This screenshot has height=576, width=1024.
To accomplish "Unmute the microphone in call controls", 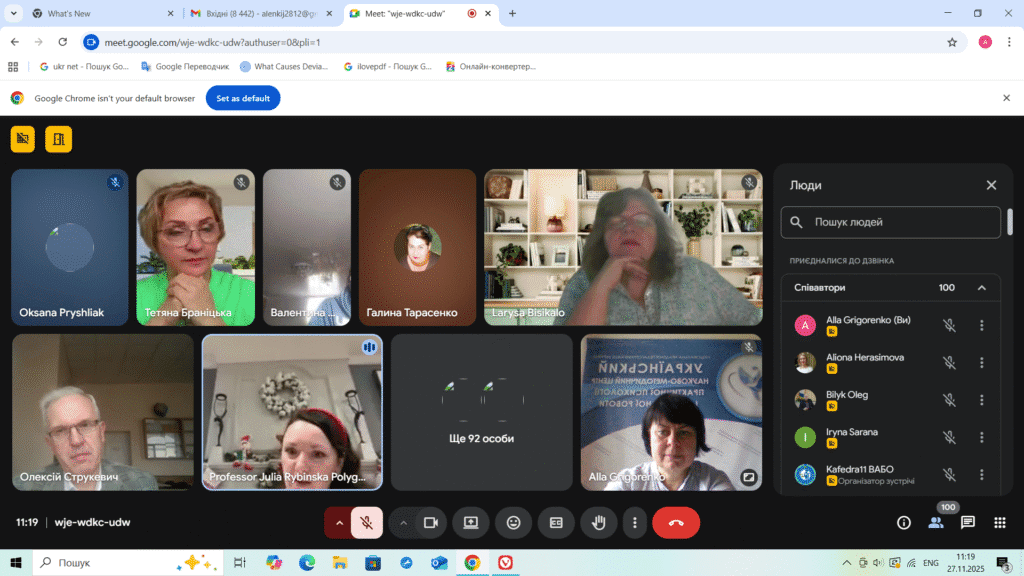I will click(x=368, y=522).
